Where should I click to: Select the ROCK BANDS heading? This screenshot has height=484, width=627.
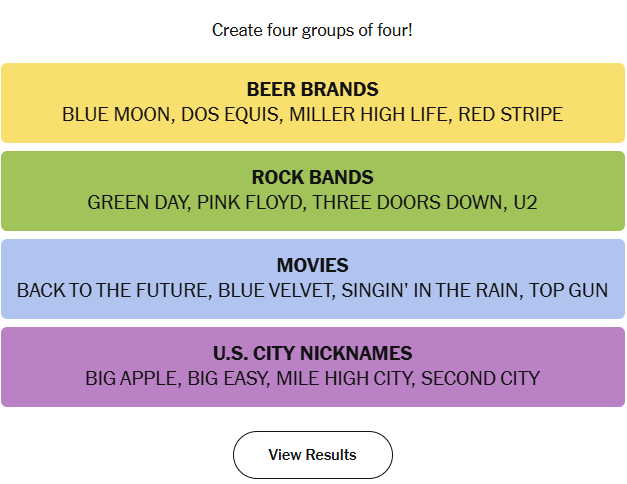tap(312, 177)
